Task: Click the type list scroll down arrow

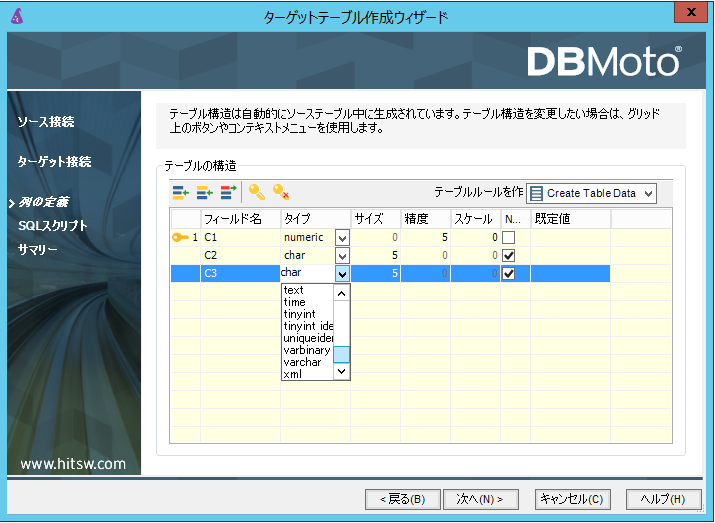Action: pyautogui.click(x=342, y=371)
